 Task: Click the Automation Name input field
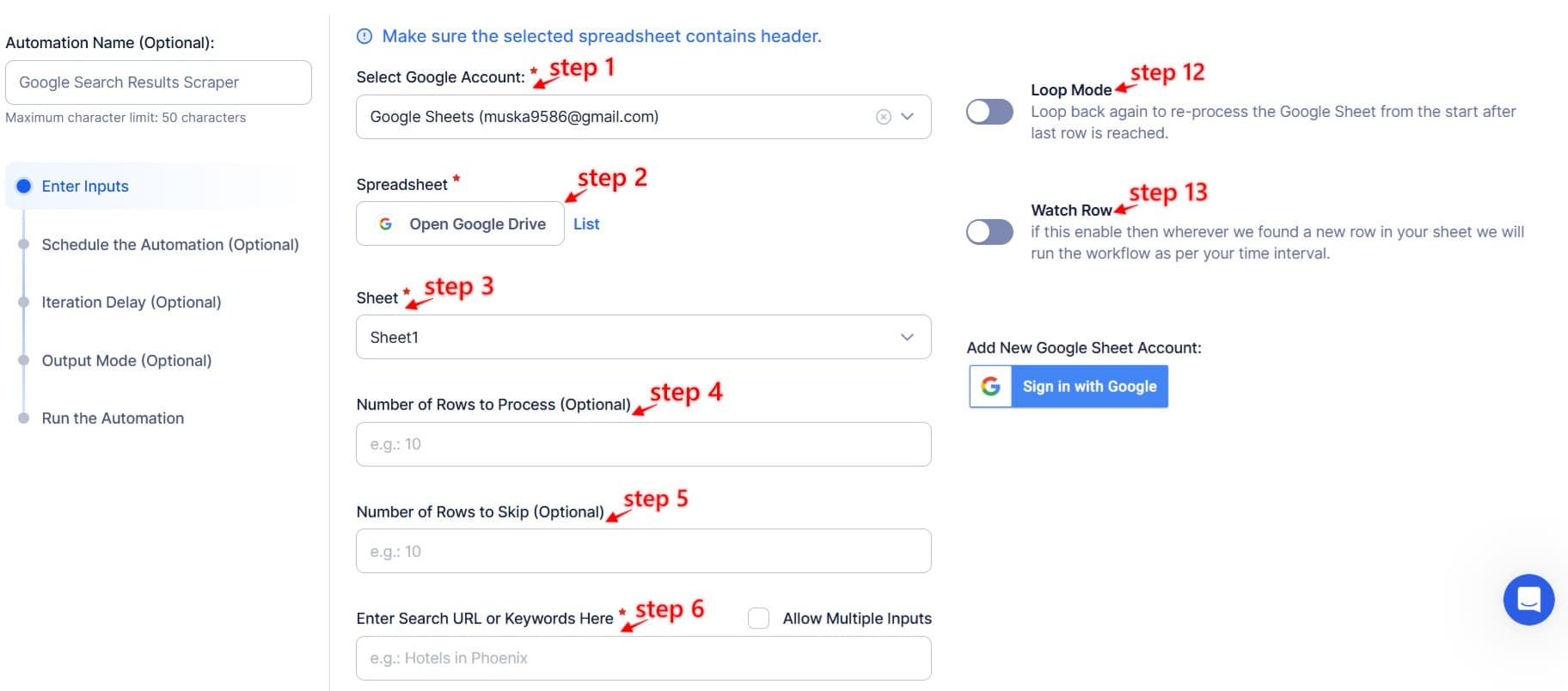[x=158, y=82]
